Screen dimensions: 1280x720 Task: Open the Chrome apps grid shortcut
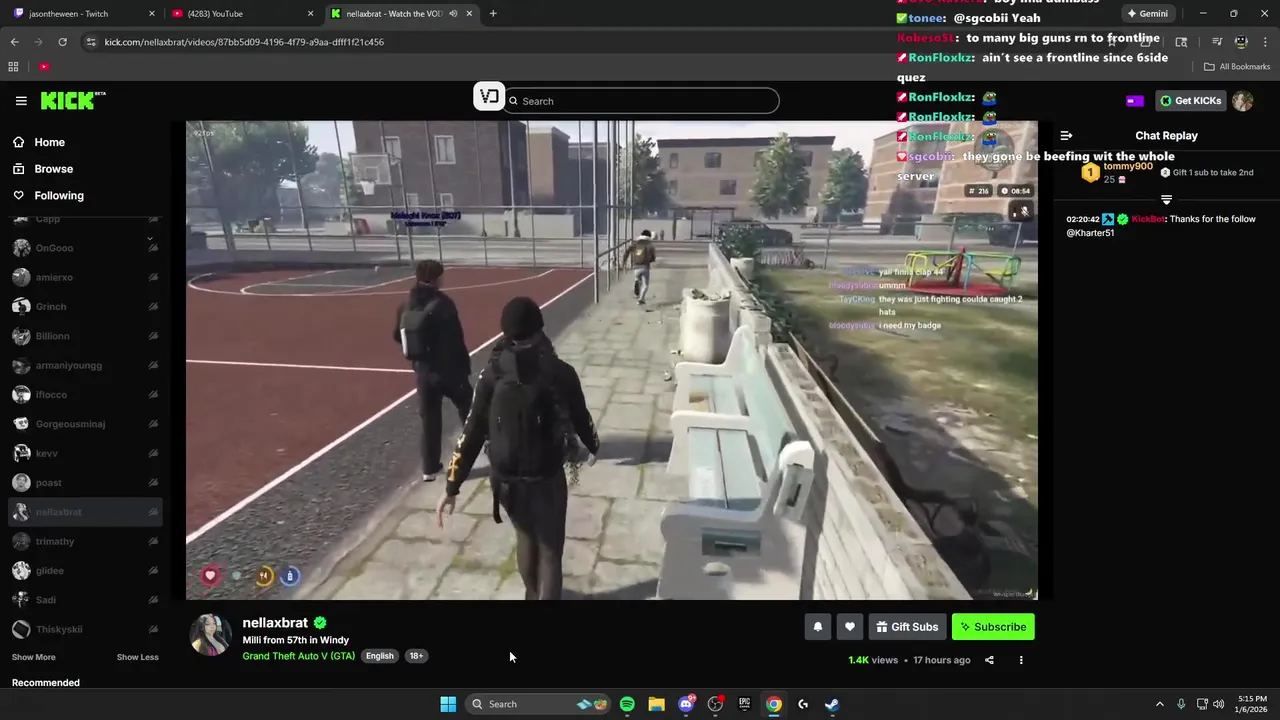13,67
